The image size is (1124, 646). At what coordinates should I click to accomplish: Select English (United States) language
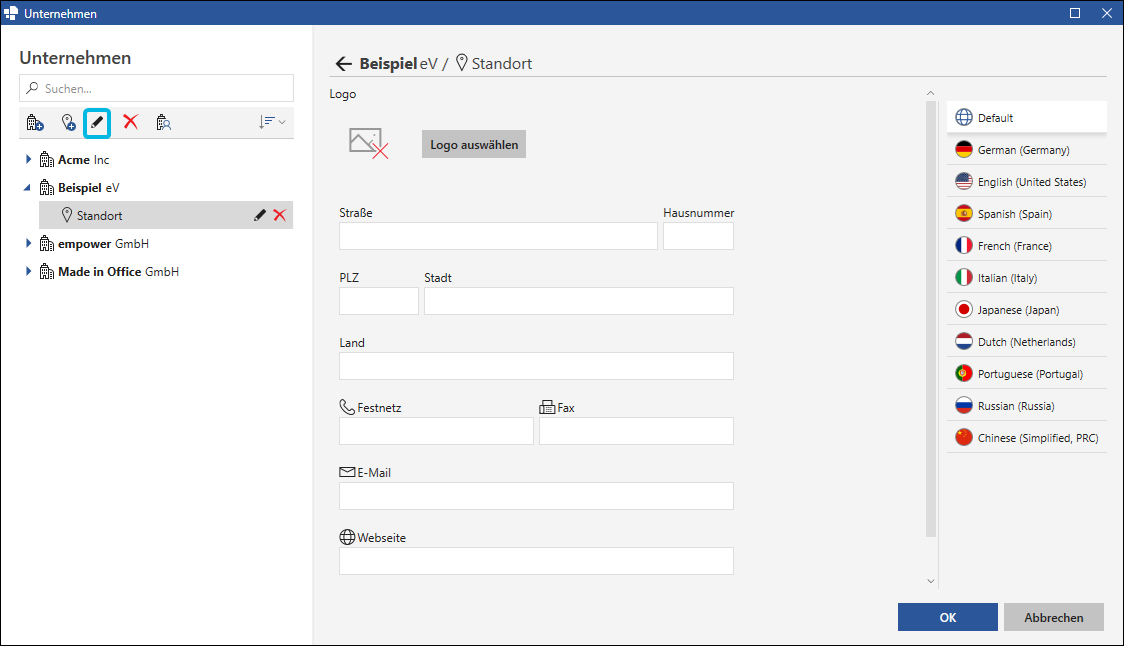pos(1027,182)
